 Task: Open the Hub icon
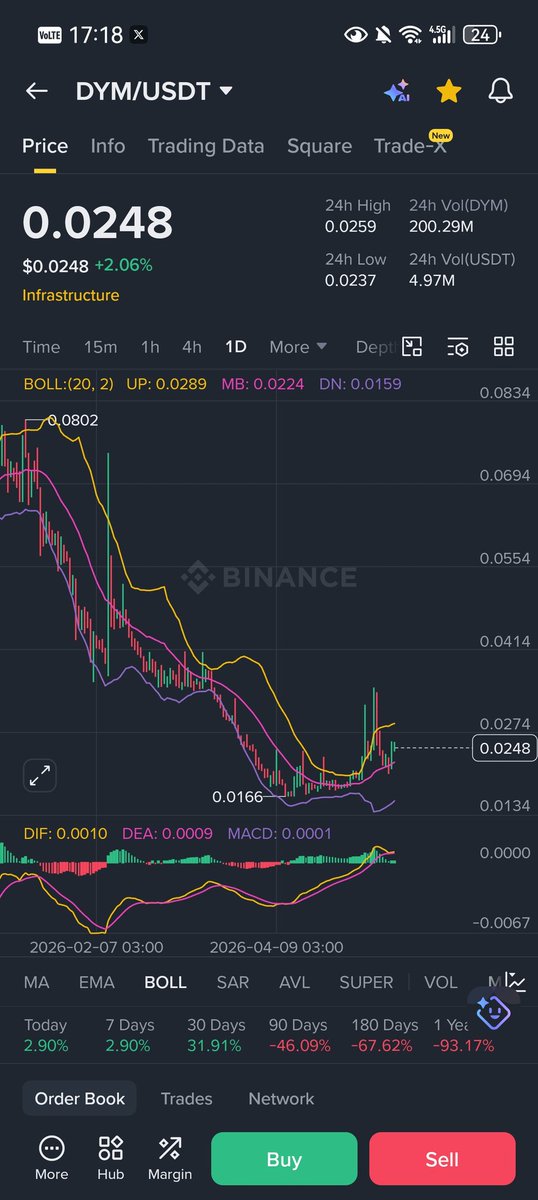(110, 1158)
